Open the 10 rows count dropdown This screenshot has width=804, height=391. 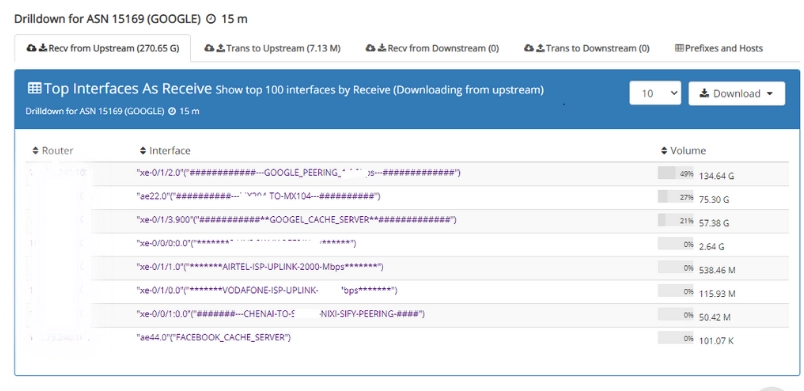655,93
